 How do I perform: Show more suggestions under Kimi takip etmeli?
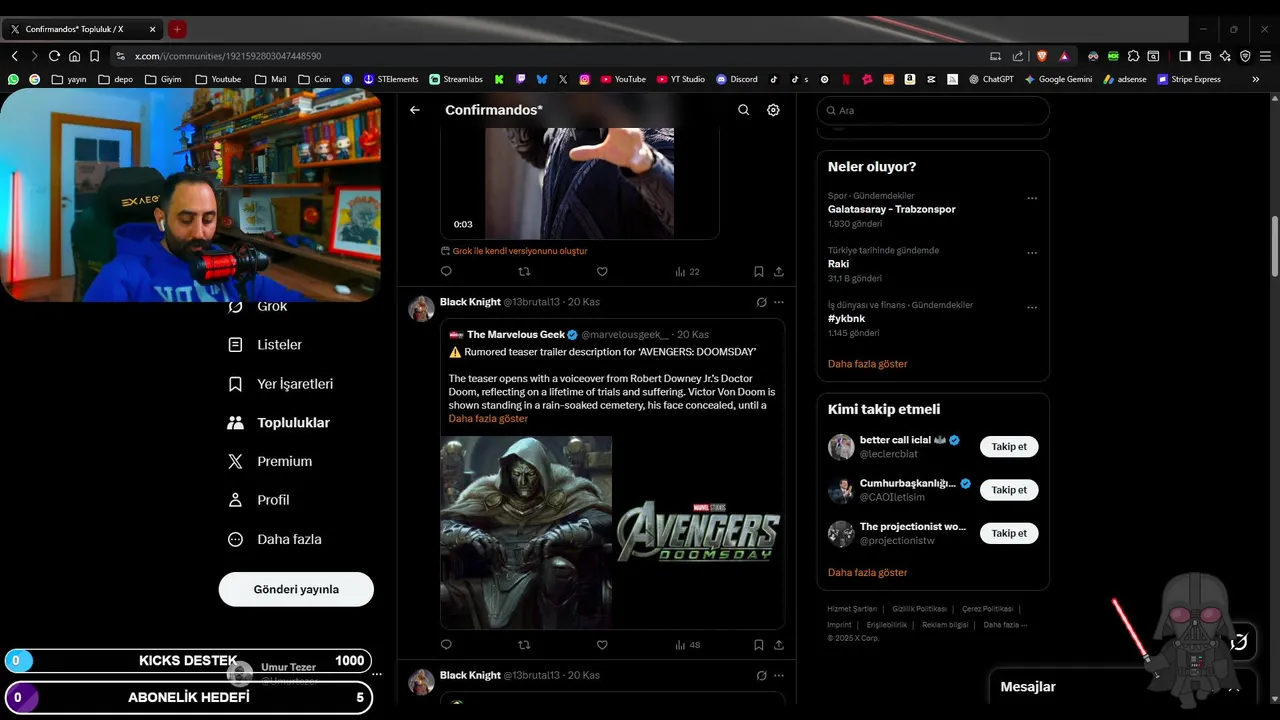867,573
